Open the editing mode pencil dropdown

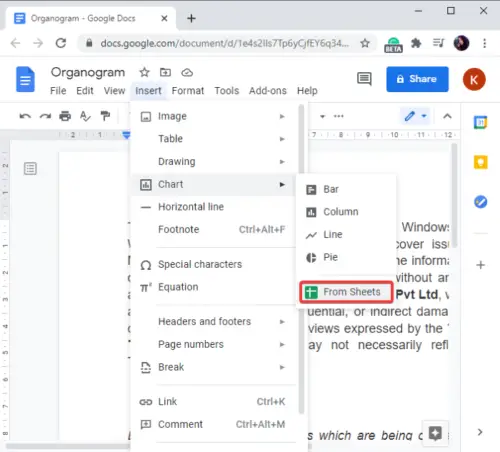point(415,116)
